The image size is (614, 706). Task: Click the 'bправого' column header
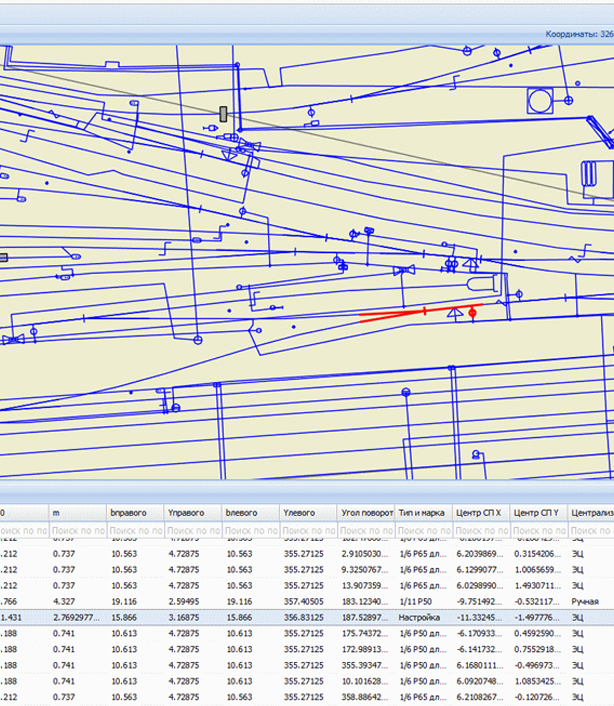pos(134,512)
